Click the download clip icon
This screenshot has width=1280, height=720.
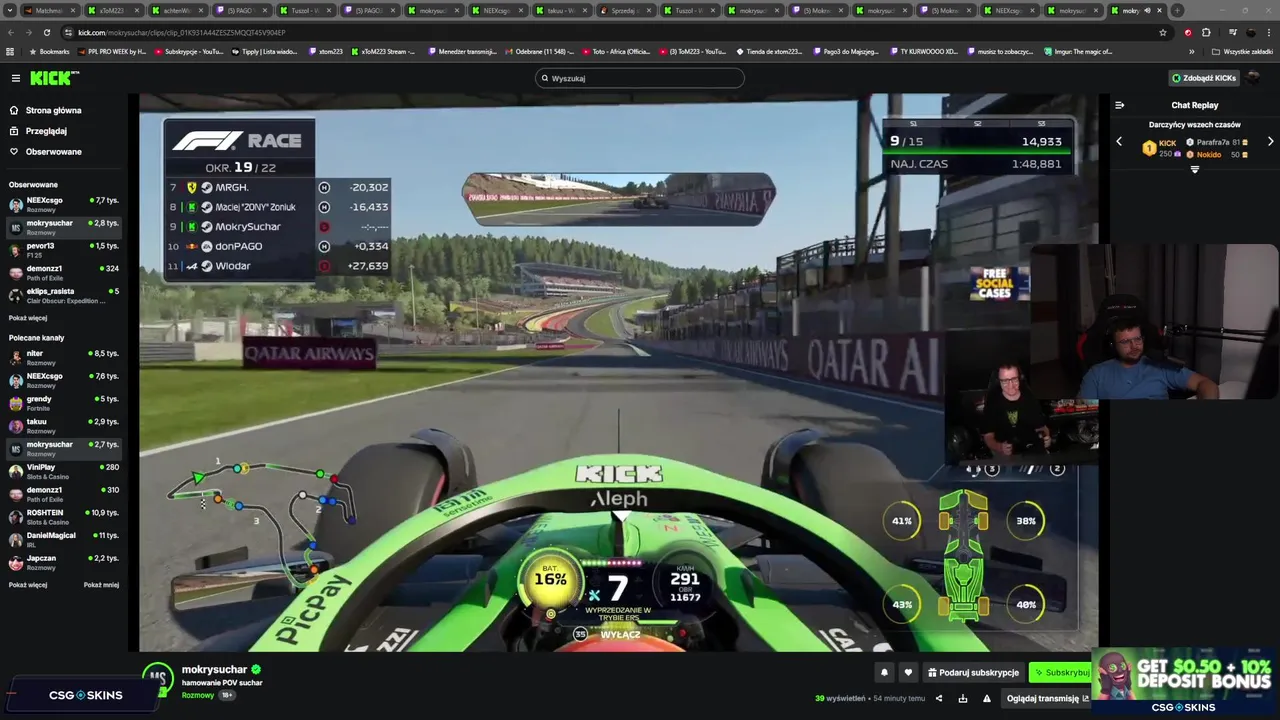[x=963, y=698]
